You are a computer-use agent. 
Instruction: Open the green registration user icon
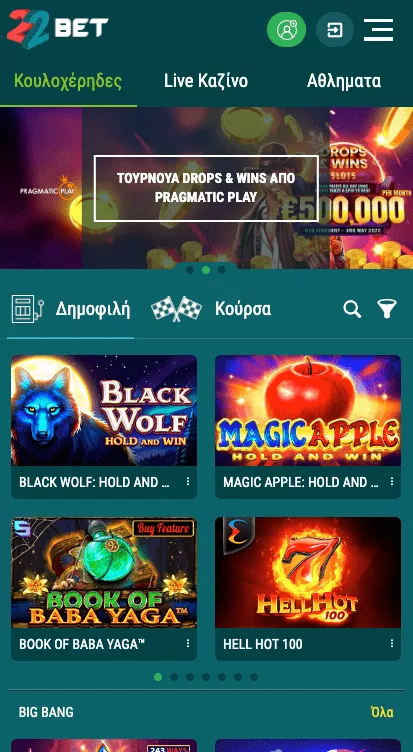[x=286, y=29]
